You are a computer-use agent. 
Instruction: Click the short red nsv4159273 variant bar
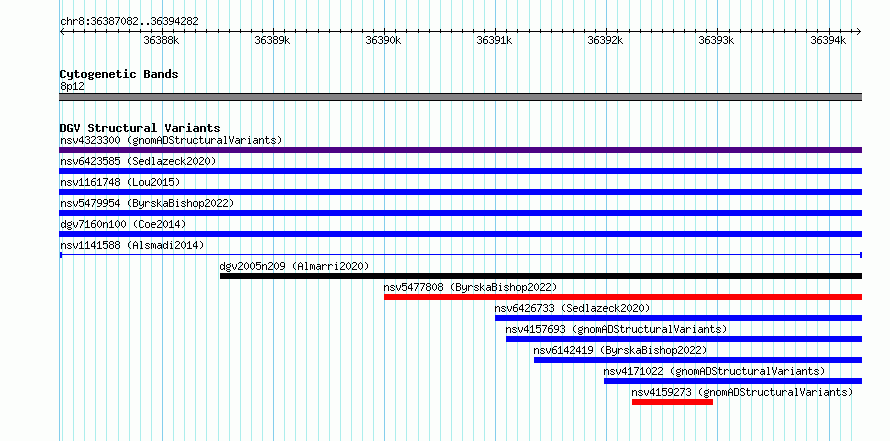point(672,402)
